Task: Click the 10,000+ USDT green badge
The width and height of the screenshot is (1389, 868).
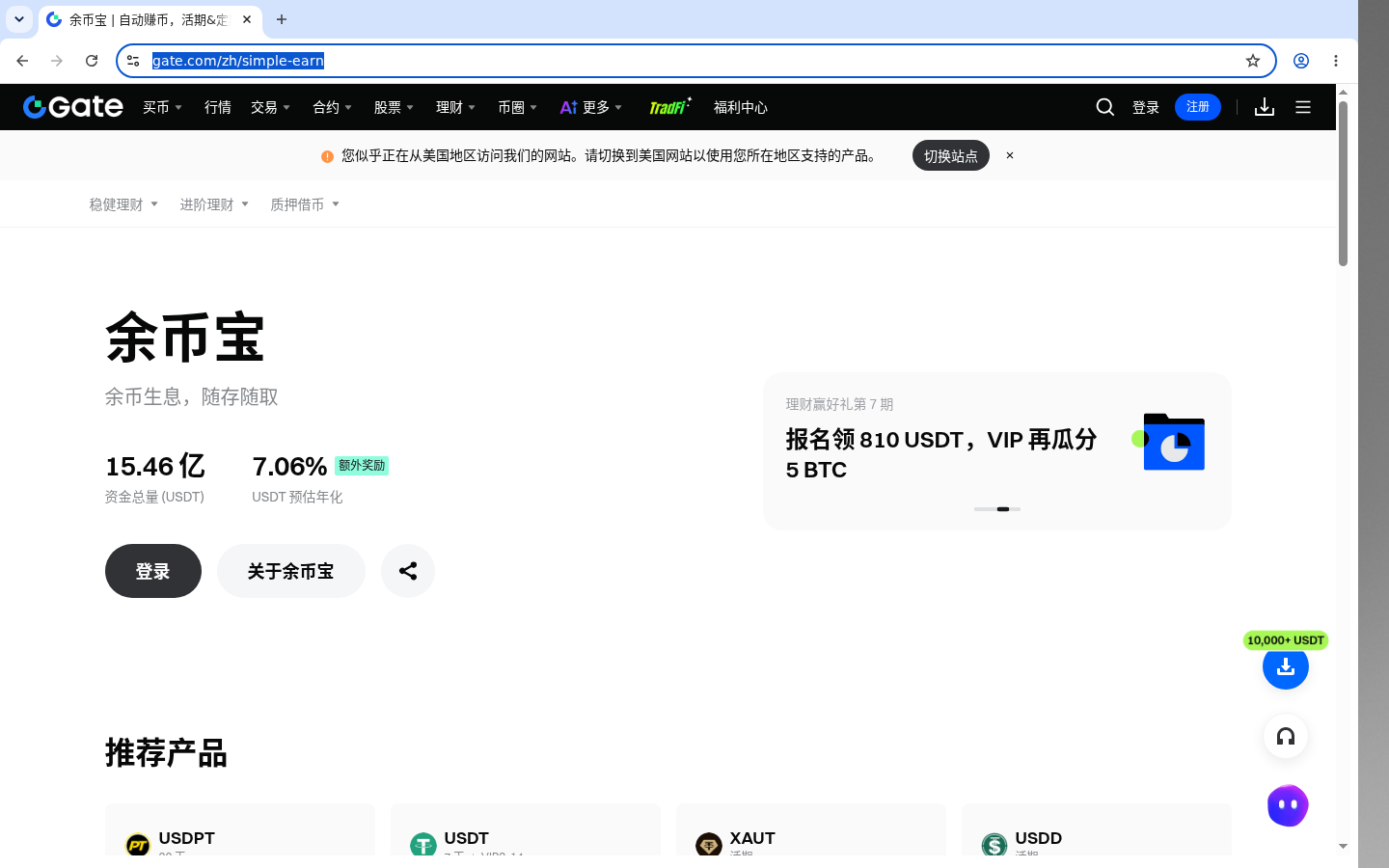Action: click(x=1286, y=640)
